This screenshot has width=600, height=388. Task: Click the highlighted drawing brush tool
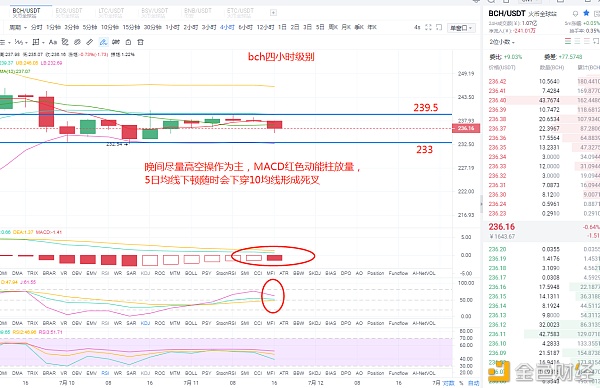point(103,42)
